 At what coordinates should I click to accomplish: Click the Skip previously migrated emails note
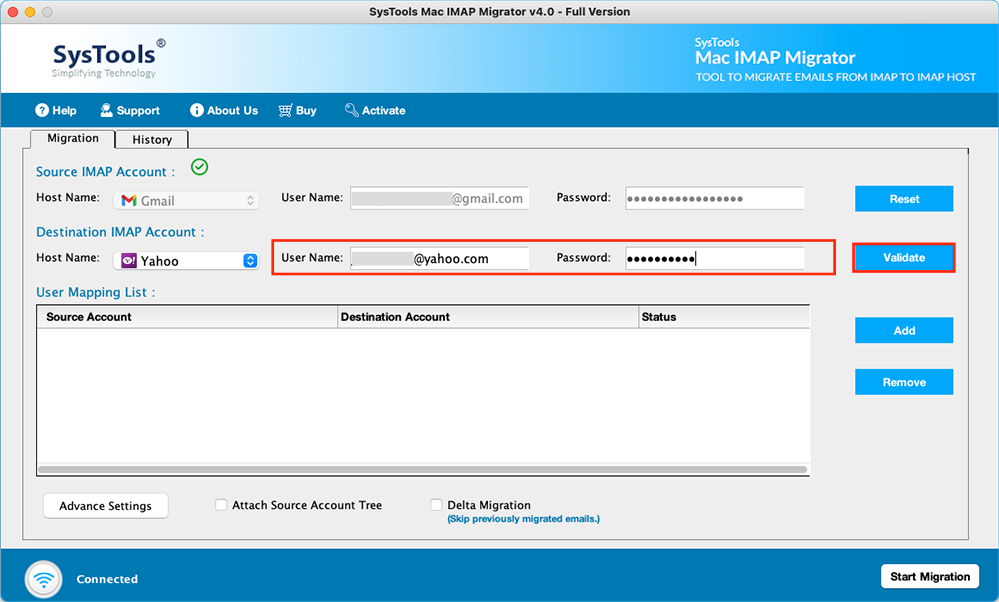coord(524,519)
